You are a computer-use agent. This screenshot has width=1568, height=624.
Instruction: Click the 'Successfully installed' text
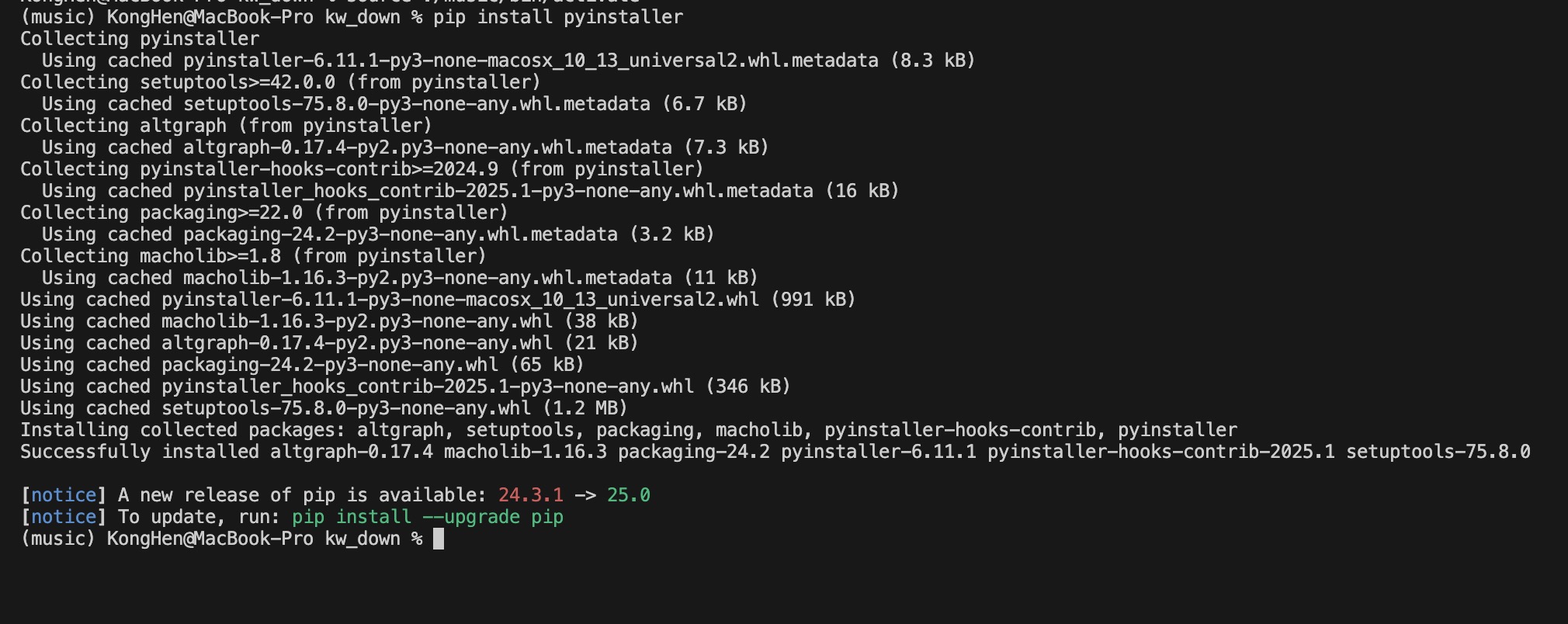140,452
